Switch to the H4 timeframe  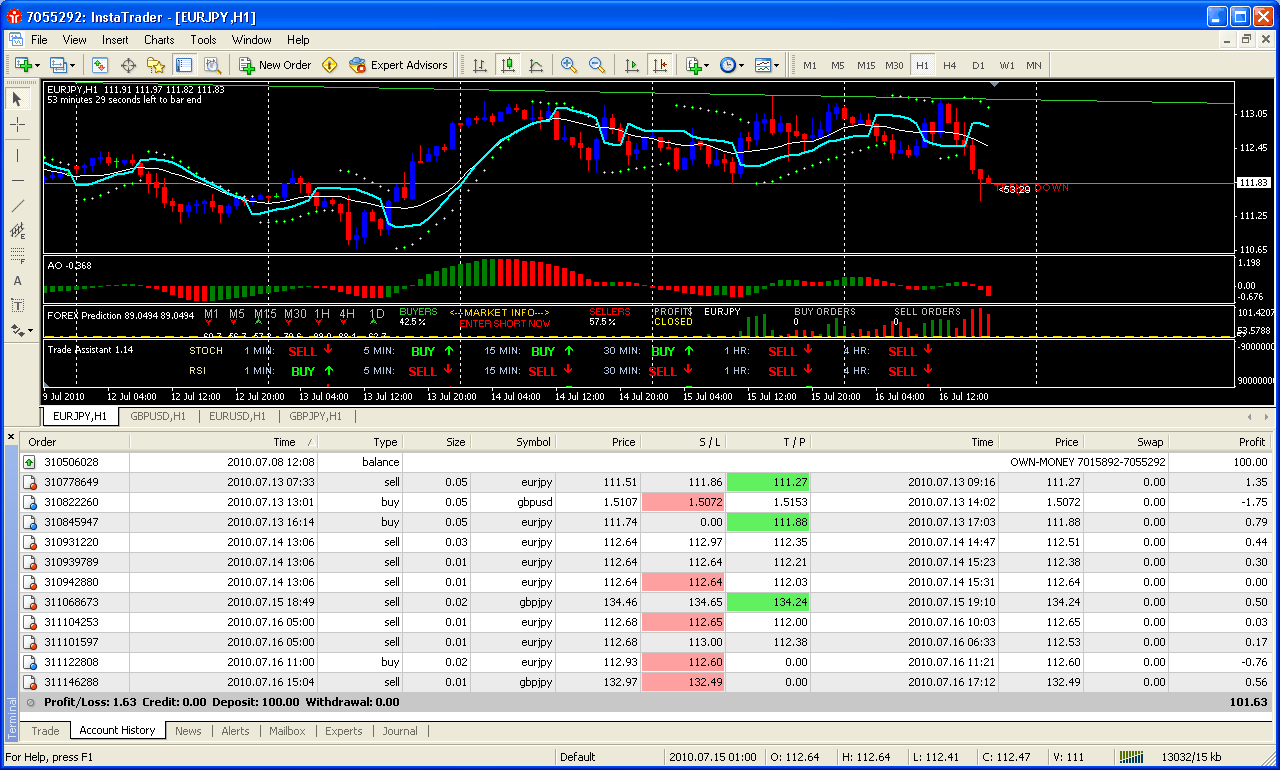coord(949,65)
